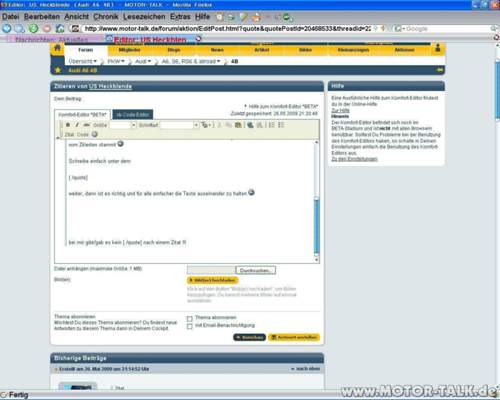Apply italic formatting in editor toolbar
Screen dimensions: 500x400
click(77, 125)
